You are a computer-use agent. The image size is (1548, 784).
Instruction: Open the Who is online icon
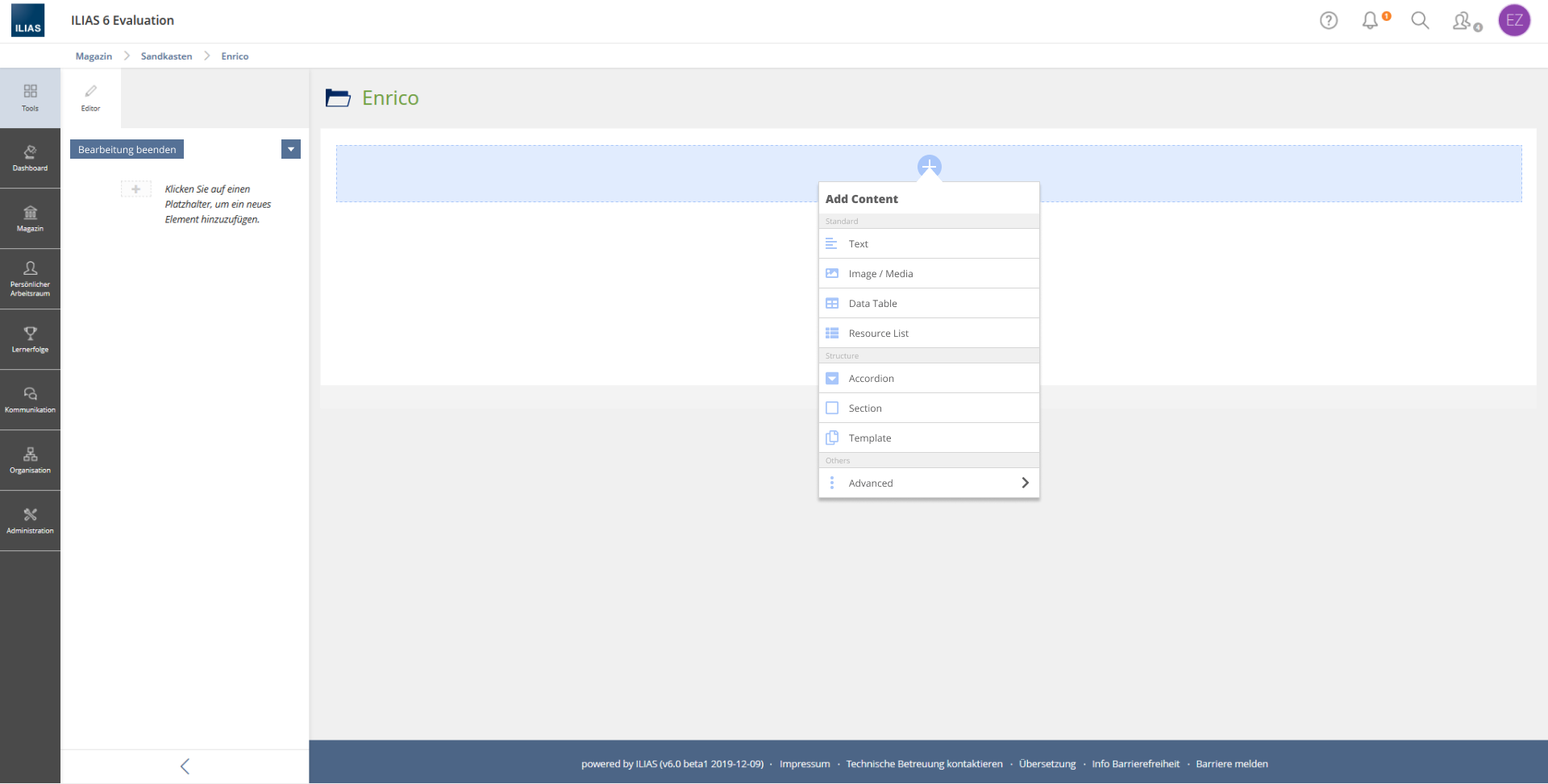coord(1463,21)
